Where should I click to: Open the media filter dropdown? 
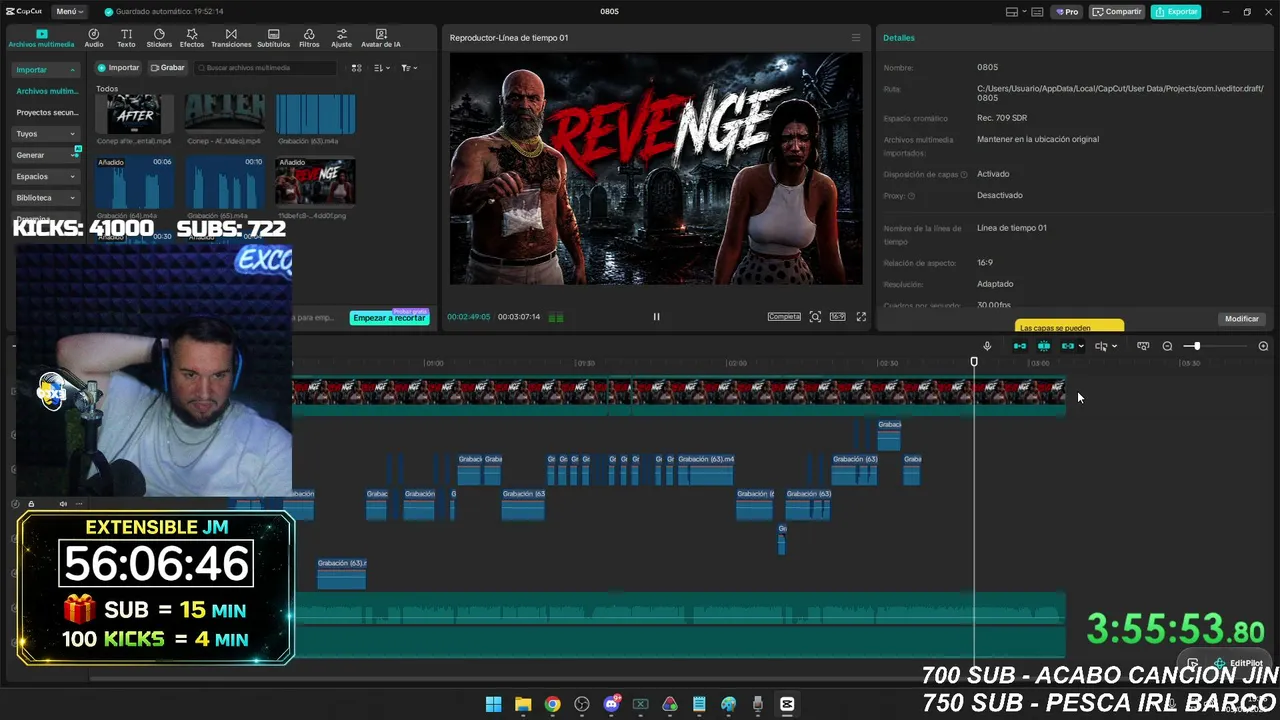pyautogui.click(x=409, y=68)
